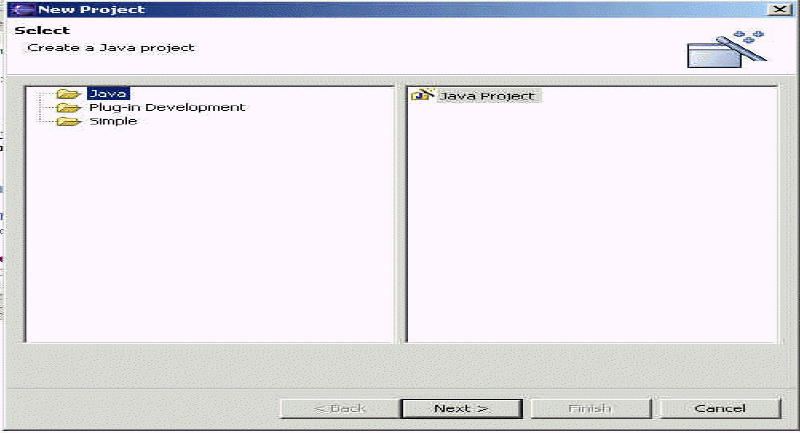
Task: Click the Java folder icon in the tree
Action: point(68,94)
